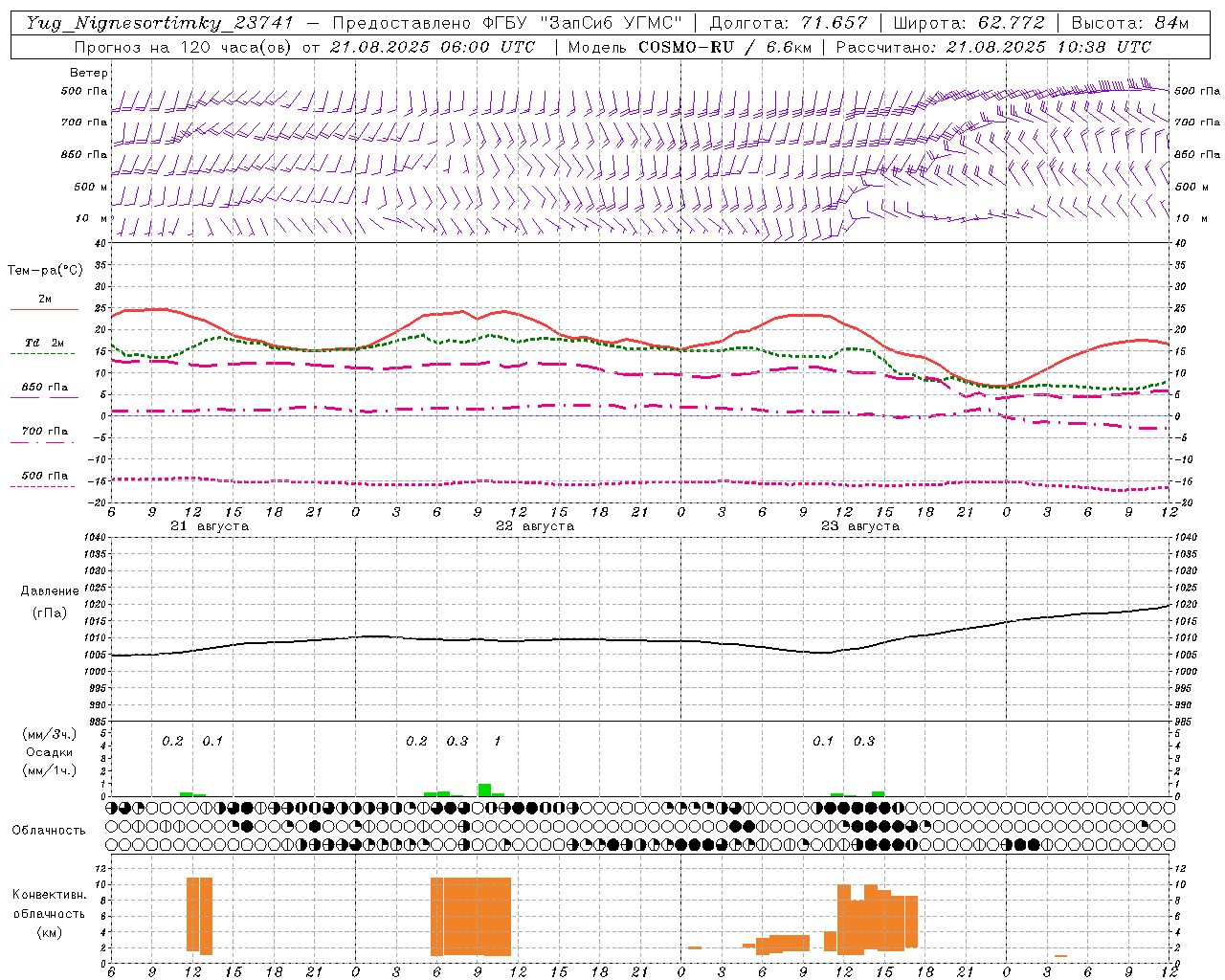Screen dimensions: 1225x980
Task: Click the 850 гПа temperature legend entry
Action: click(x=44, y=388)
